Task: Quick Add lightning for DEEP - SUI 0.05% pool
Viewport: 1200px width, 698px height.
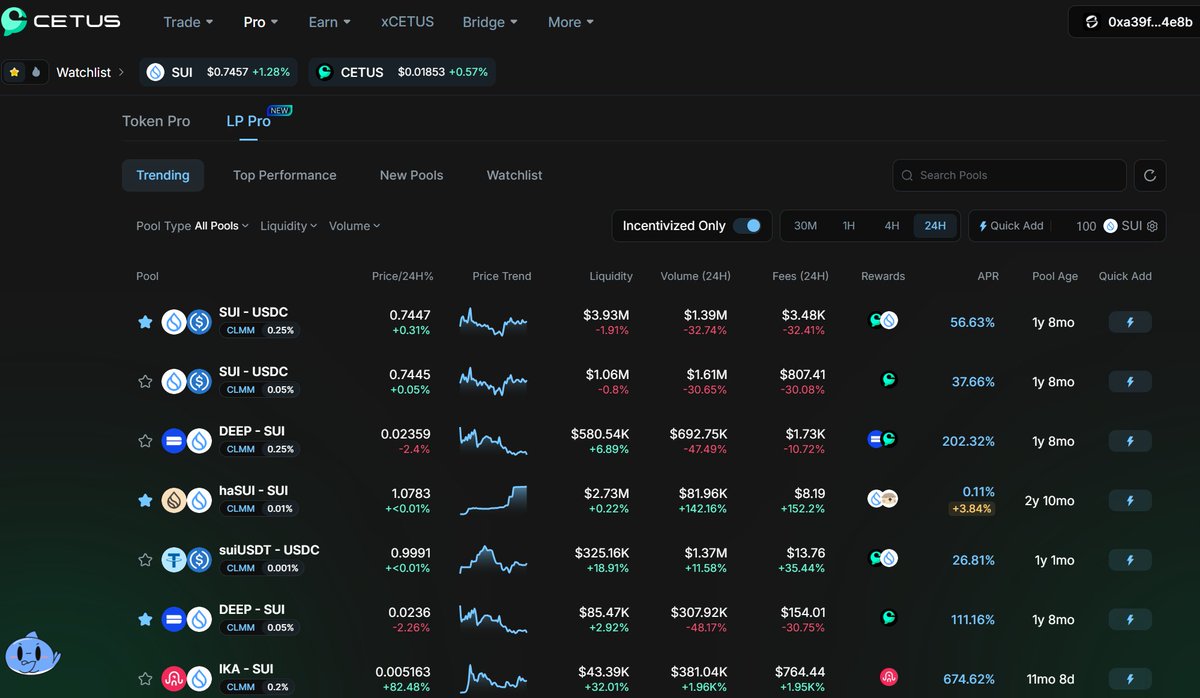Action: pyautogui.click(x=1130, y=620)
